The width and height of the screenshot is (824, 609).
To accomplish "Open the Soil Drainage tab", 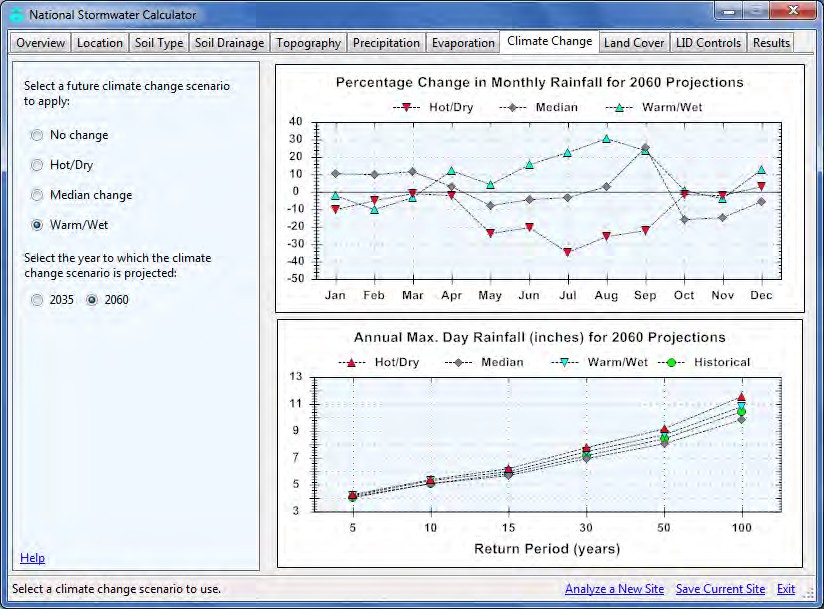I will point(229,43).
